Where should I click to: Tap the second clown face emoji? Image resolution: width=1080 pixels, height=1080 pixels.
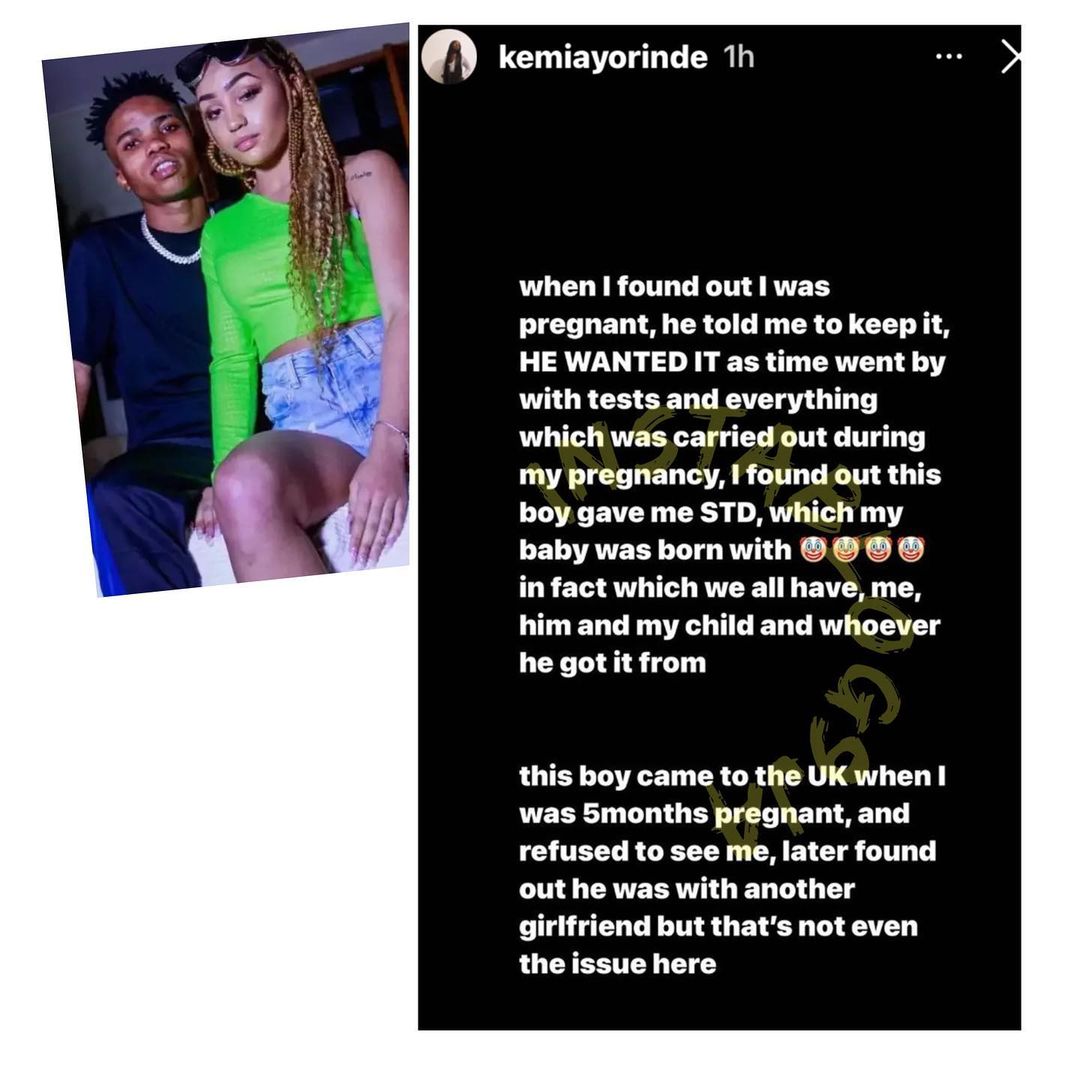846,550
